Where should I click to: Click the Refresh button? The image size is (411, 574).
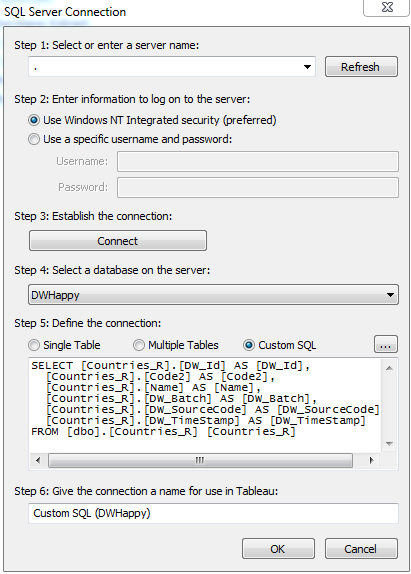(x=361, y=67)
